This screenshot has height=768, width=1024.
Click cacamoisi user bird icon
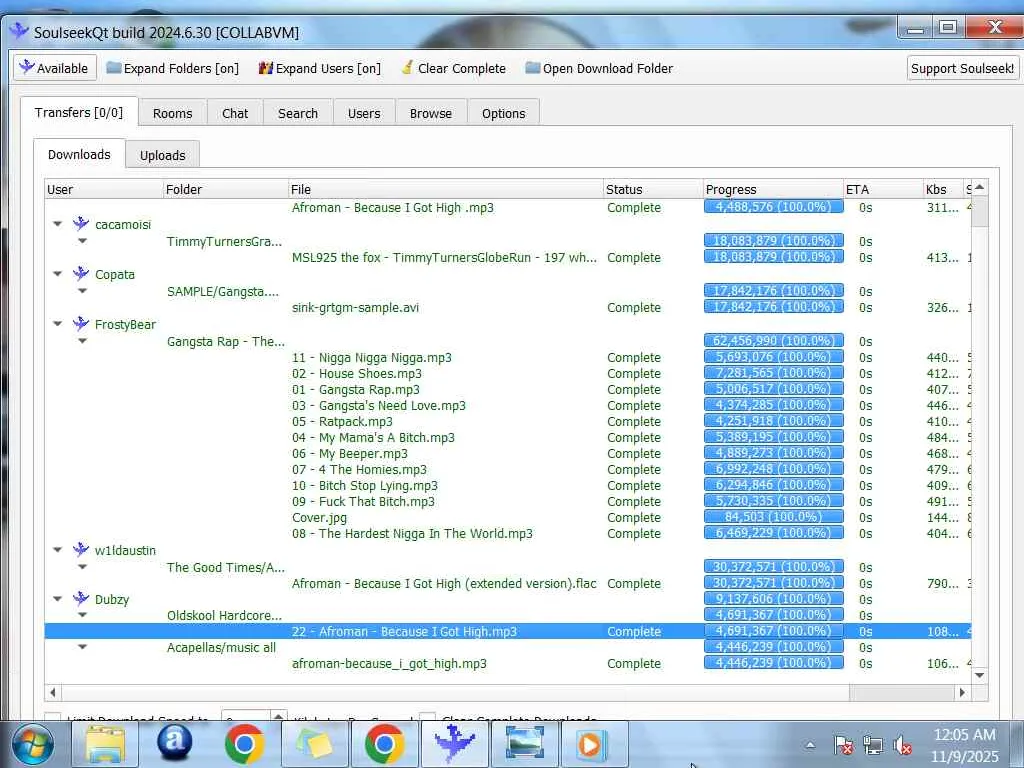[x=81, y=224]
